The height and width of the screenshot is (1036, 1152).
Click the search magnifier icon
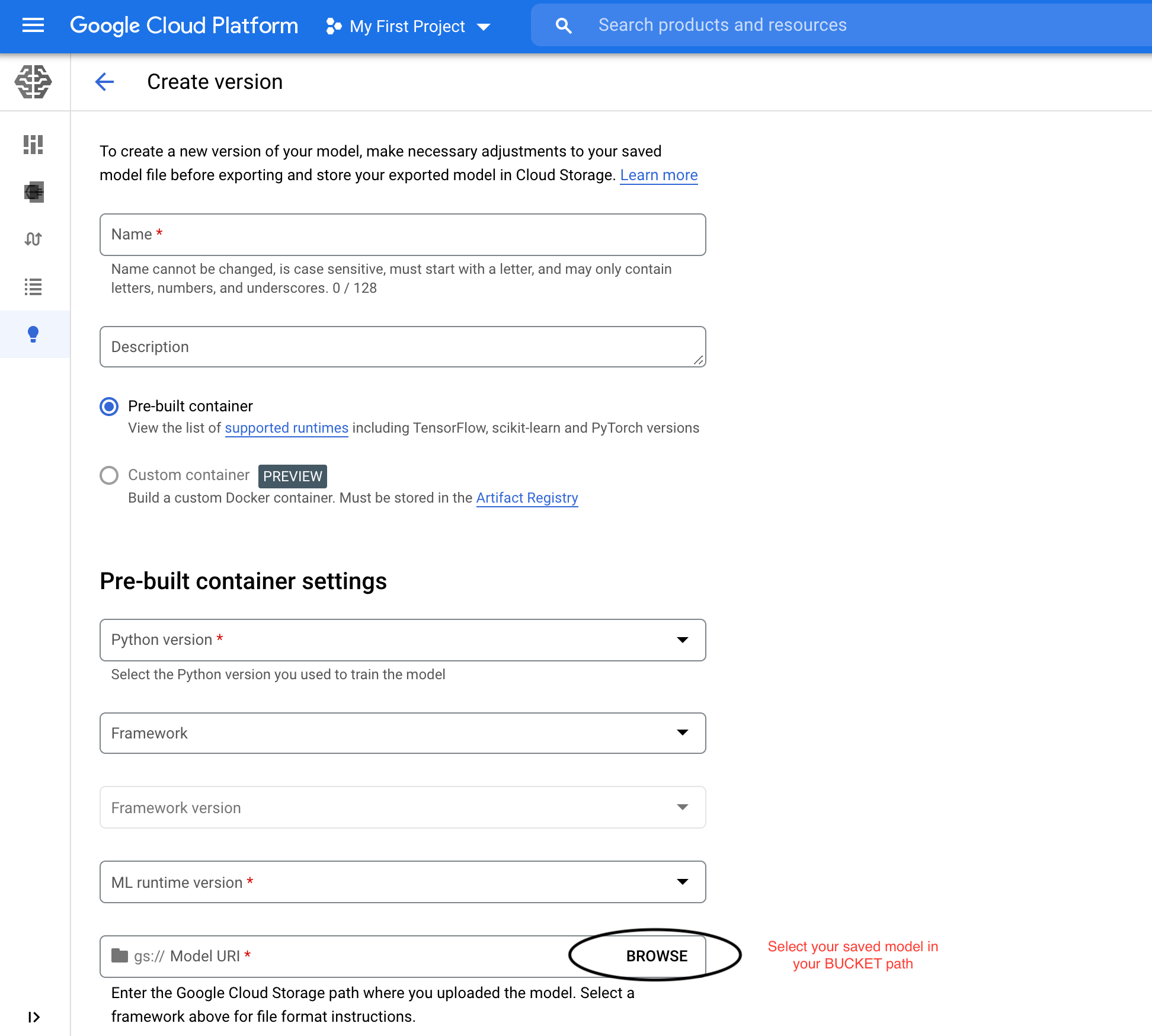[563, 25]
